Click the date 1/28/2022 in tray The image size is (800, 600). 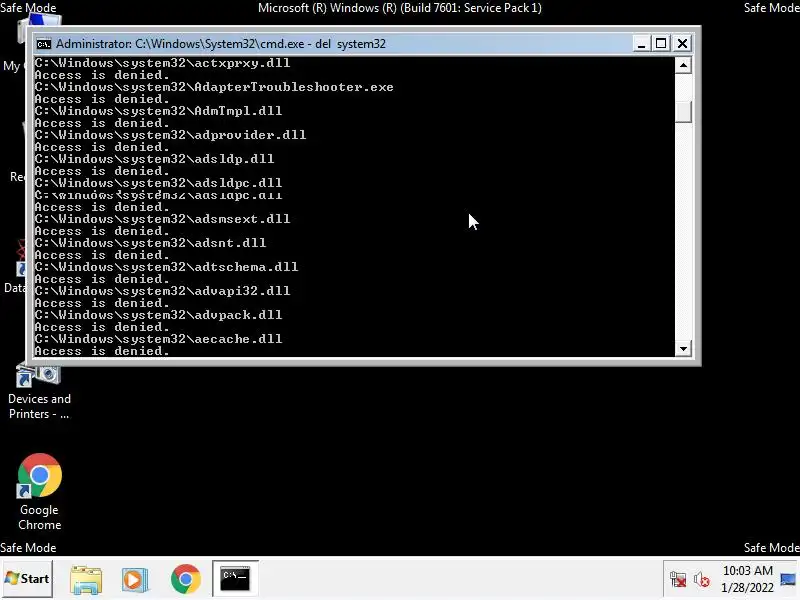[747, 588]
